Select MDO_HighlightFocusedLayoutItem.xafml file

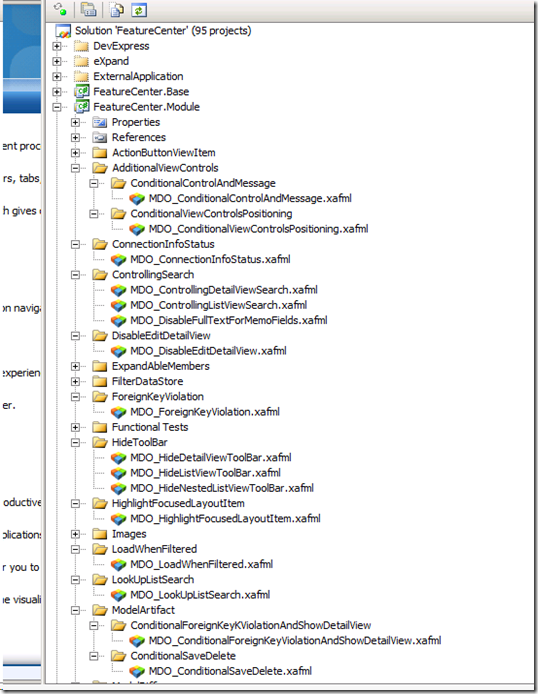(225, 519)
